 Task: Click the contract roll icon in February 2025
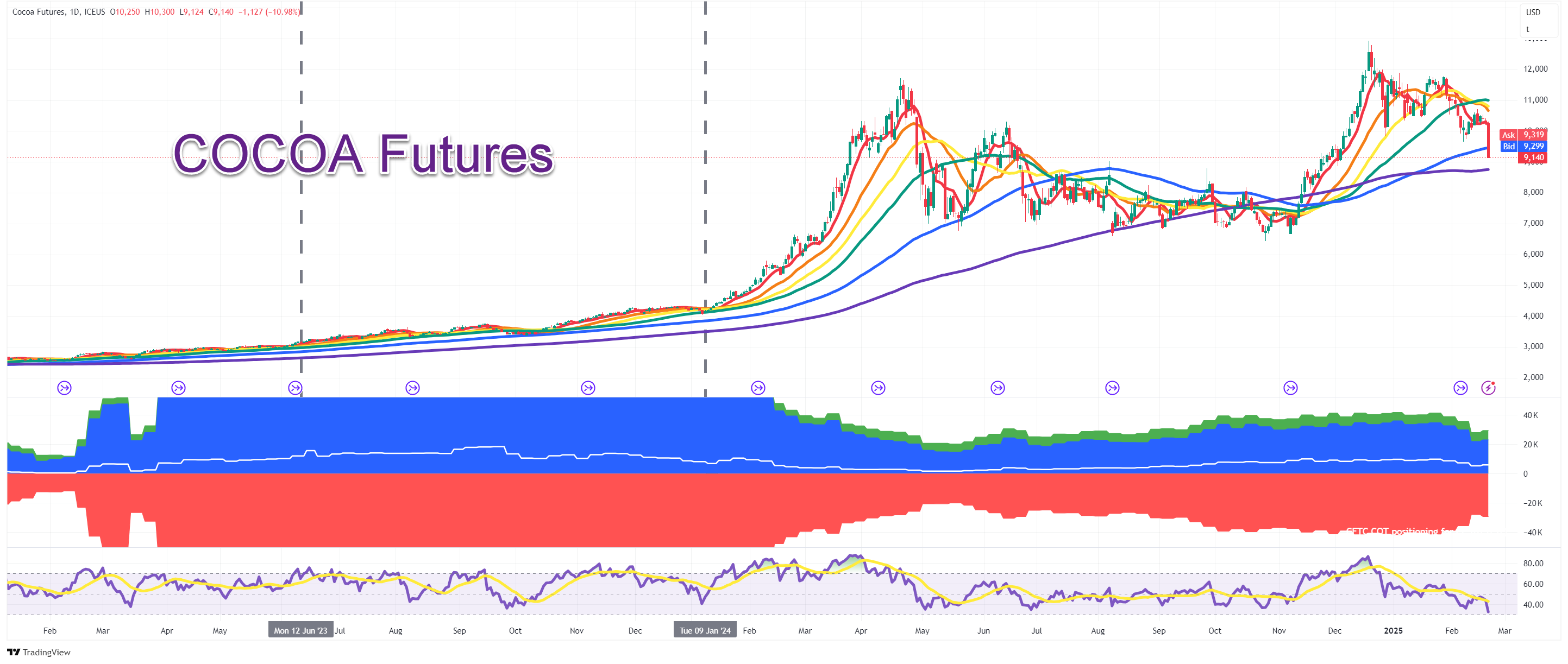point(1460,388)
